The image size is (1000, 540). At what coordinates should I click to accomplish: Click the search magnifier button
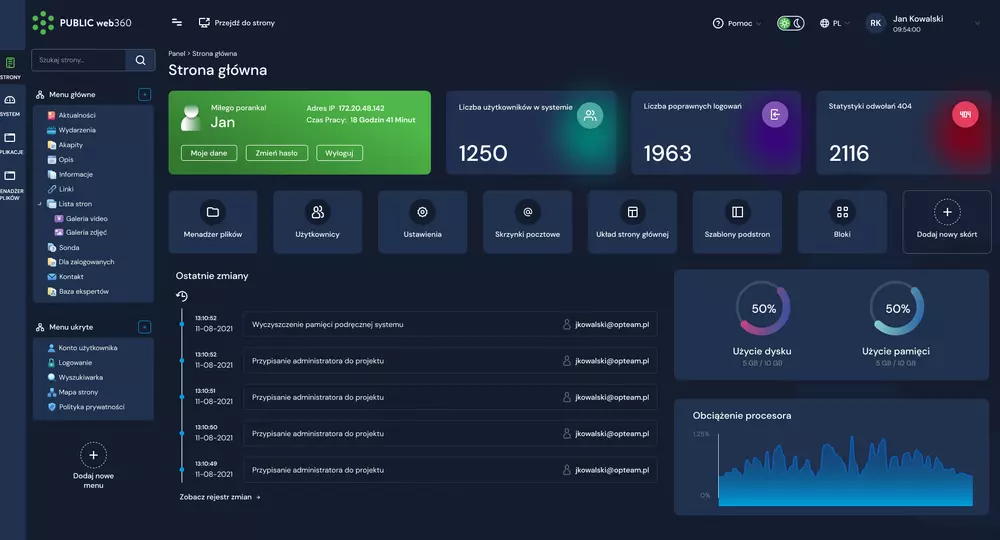141,60
